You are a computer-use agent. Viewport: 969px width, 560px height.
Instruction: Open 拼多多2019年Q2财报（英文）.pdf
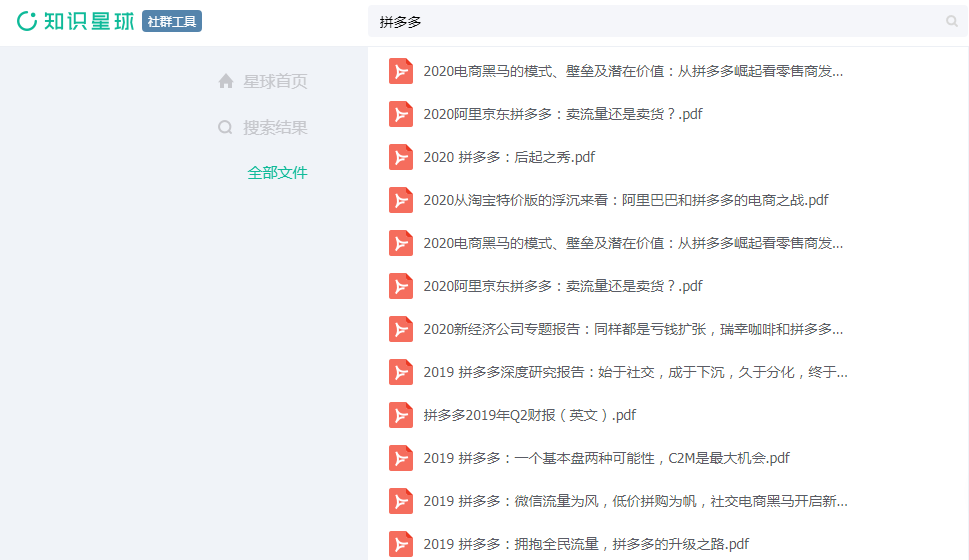coord(530,415)
